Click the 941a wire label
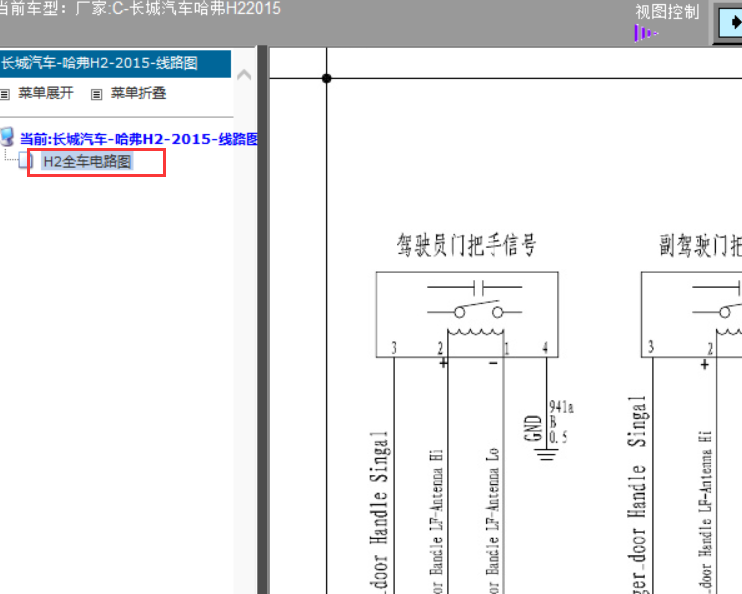Image resolution: width=742 pixels, height=594 pixels. point(561,407)
